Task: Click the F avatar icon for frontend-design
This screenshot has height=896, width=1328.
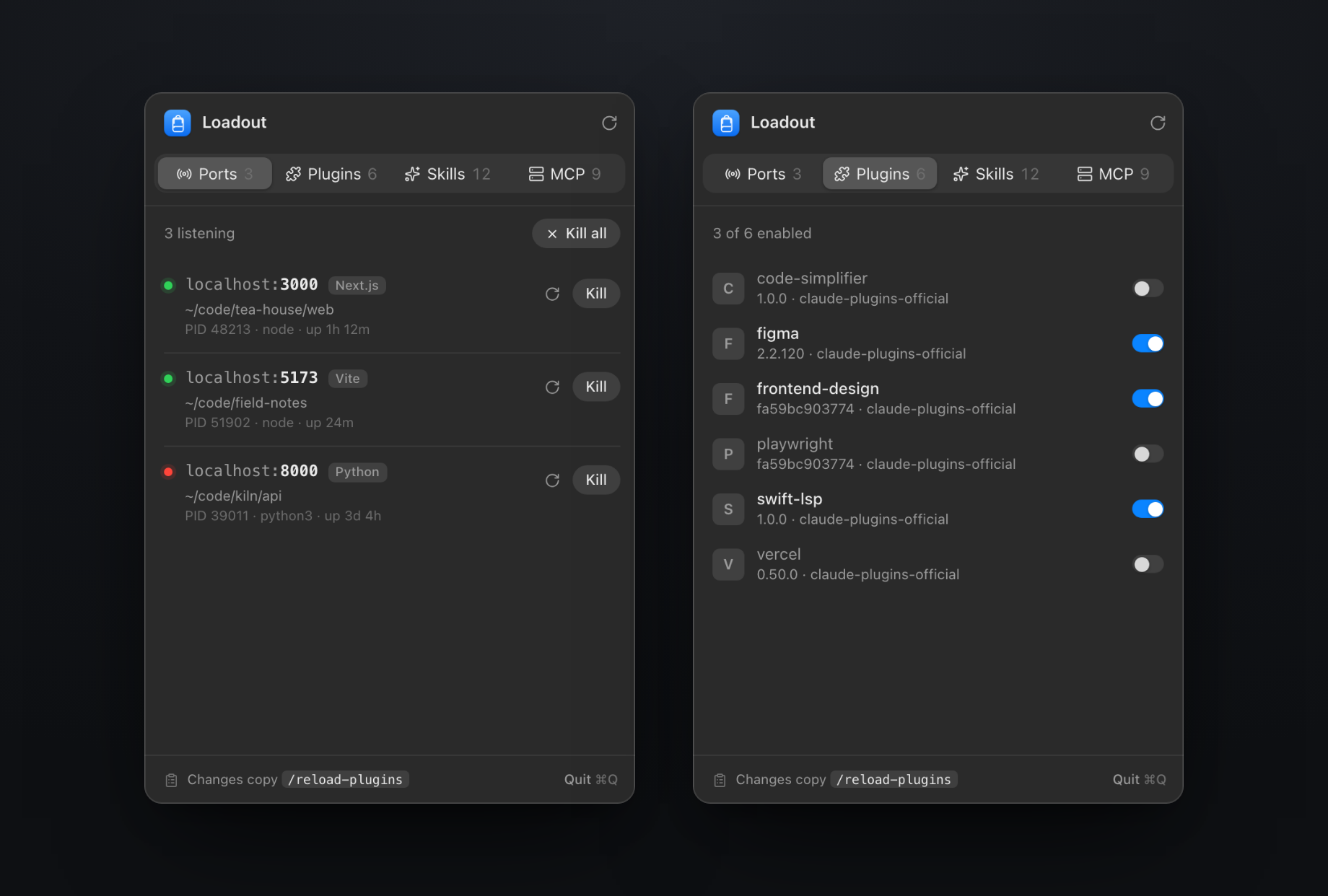Action: tap(728, 399)
